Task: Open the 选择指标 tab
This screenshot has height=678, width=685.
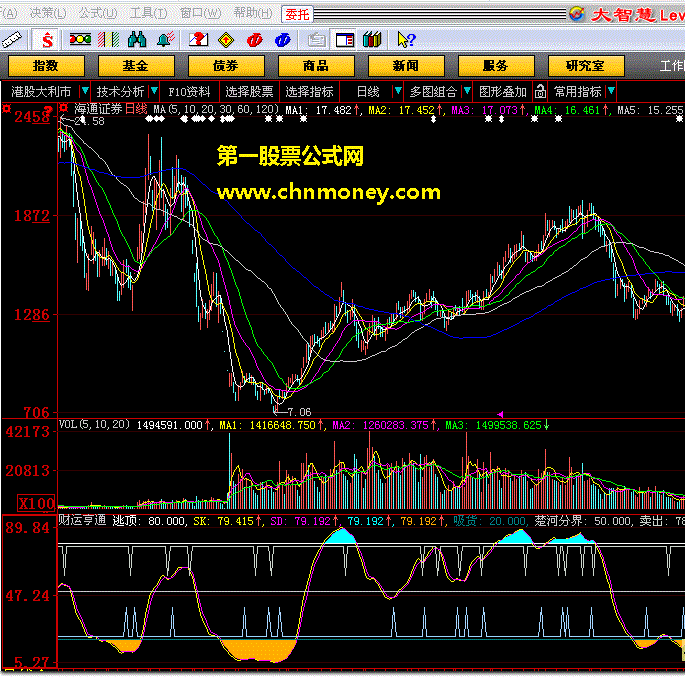Action: (x=309, y=92)
